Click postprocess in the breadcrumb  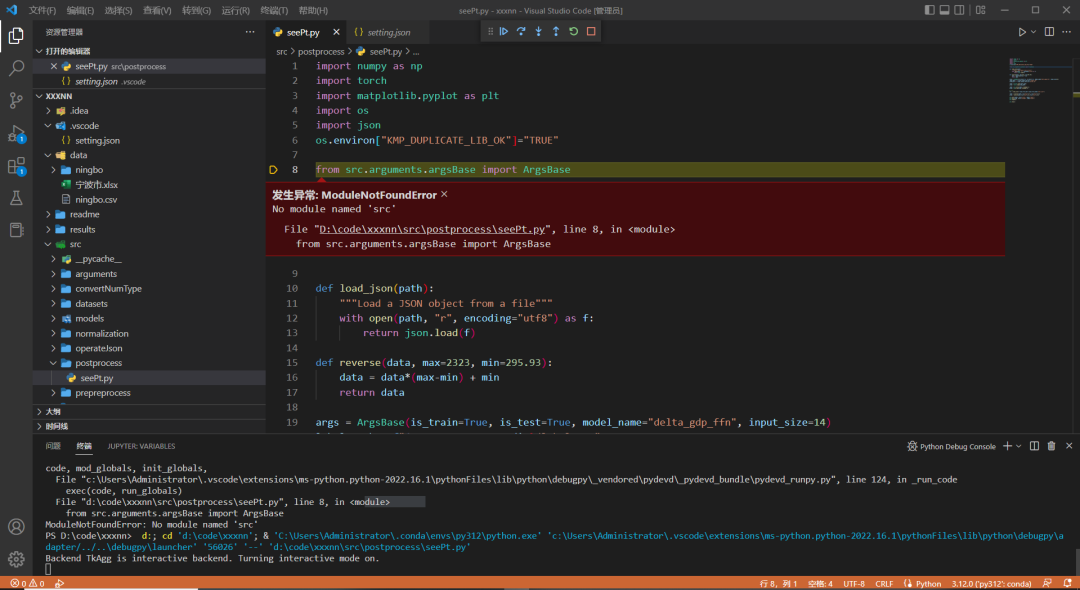click(x=321, y=52)
